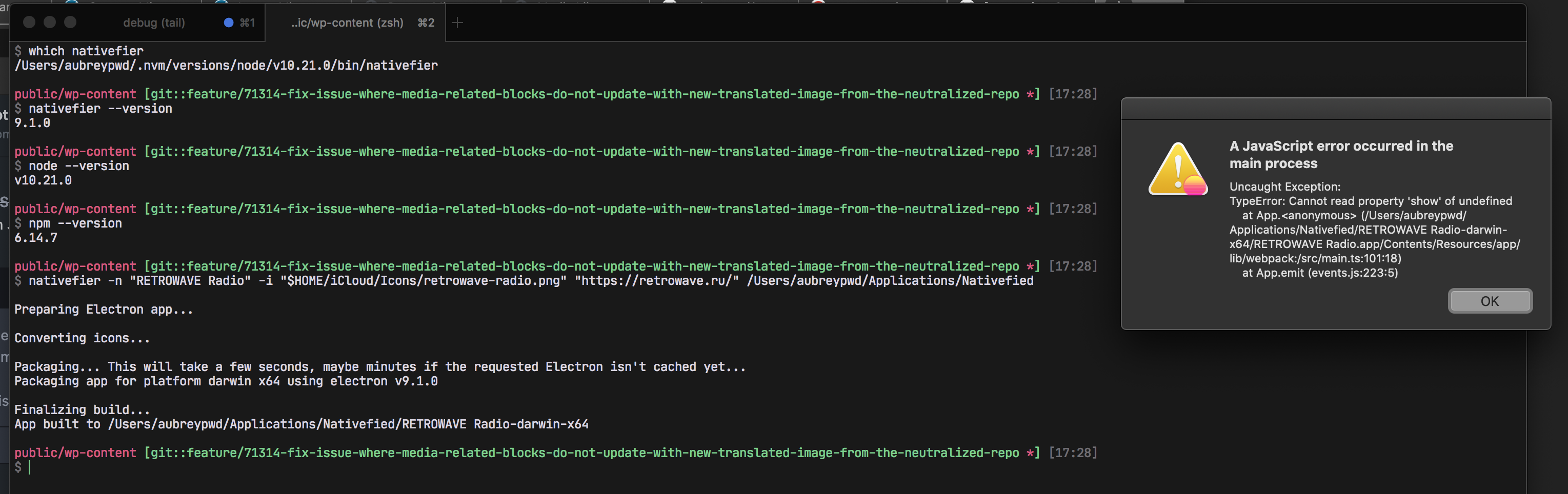
Task: Click 'App built to /Users/aubreypwd/Applications/Nativefied' line
Action: 301,424
